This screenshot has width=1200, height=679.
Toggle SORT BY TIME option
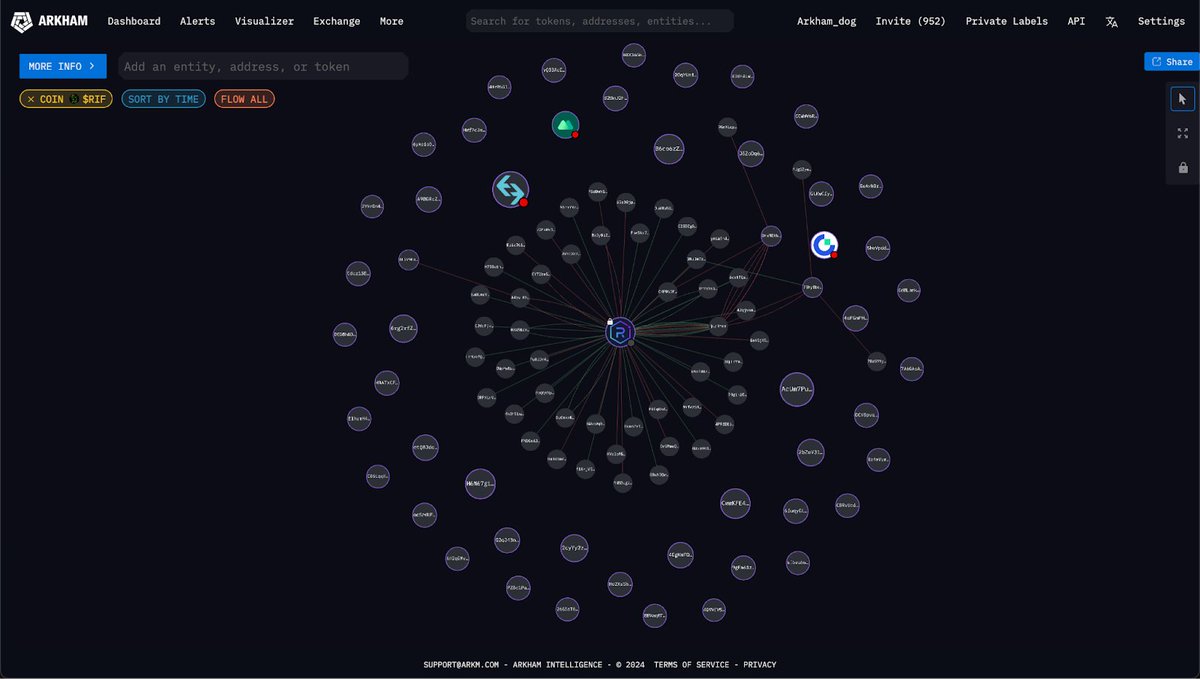[x=164, y=99]
